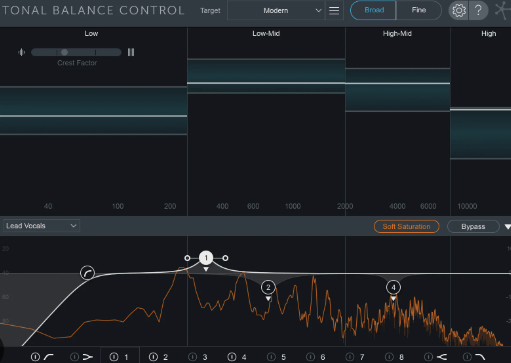Click the Bypass button
The image size is (511, 363).
click(473, 227)
